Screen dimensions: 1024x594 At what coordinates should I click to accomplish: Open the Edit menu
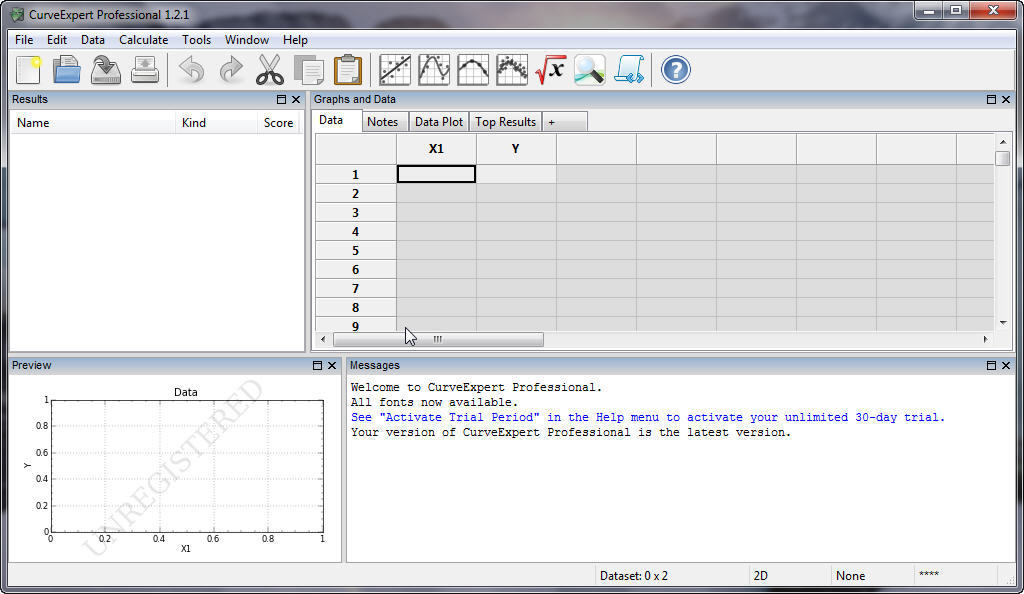[57, 40]
